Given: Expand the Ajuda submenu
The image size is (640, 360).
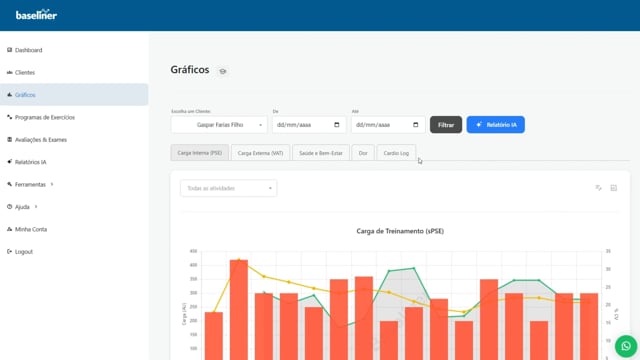Looking at the screenshot, I should click(36, 207).
